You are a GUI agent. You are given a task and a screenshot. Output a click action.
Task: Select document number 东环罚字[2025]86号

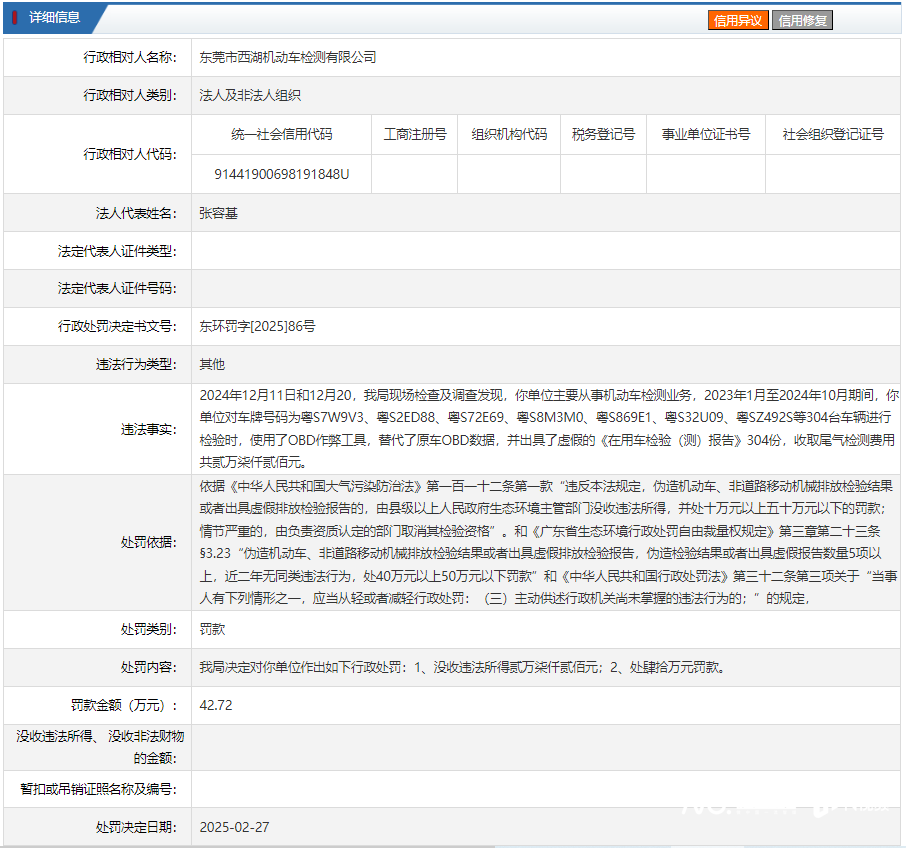coord(257,326)
